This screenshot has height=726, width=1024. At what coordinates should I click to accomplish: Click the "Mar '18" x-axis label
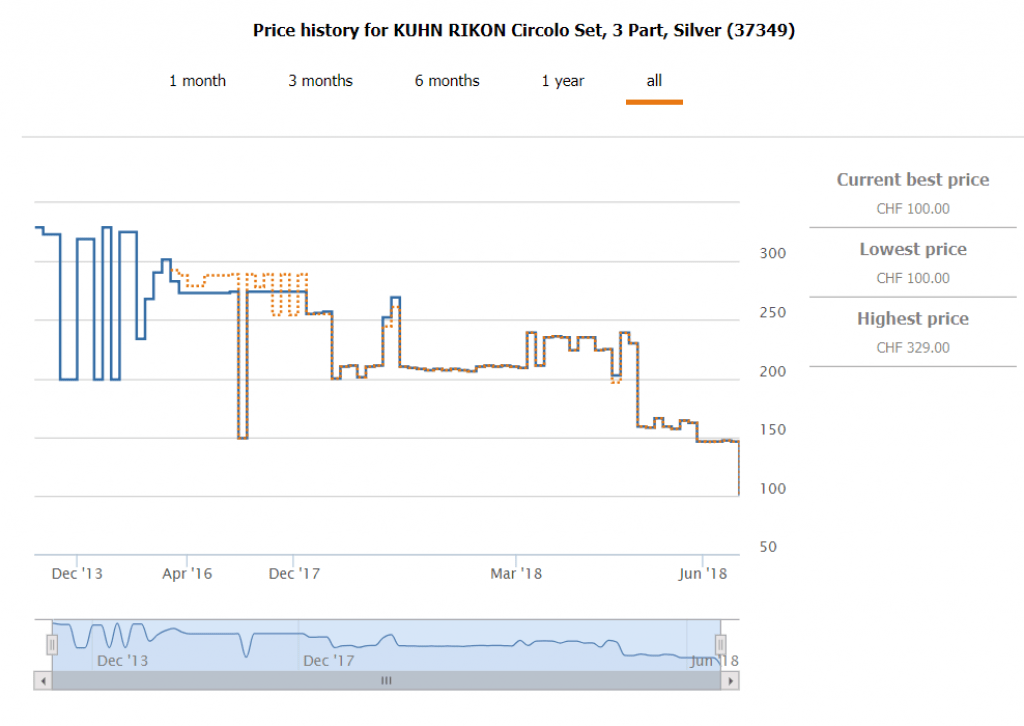516,574
